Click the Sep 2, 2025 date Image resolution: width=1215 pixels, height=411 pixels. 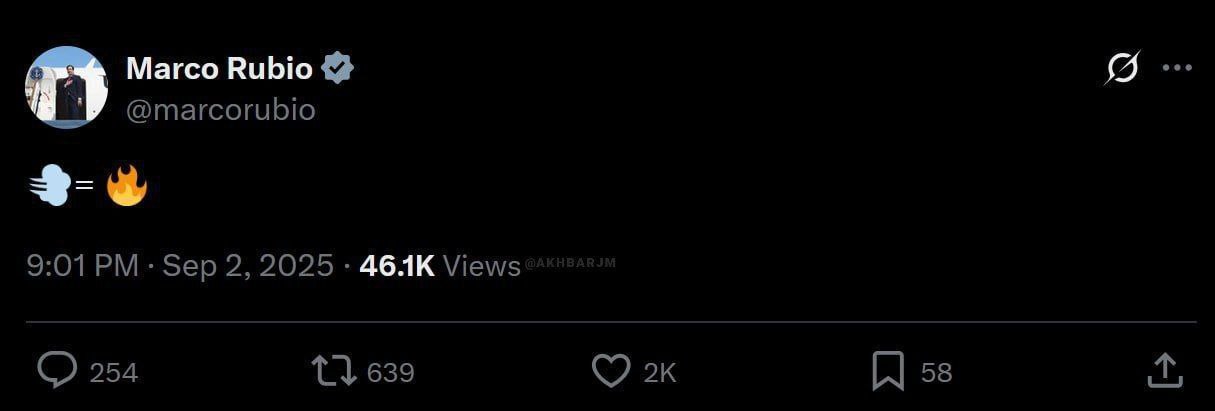click(x=247, y=265)
